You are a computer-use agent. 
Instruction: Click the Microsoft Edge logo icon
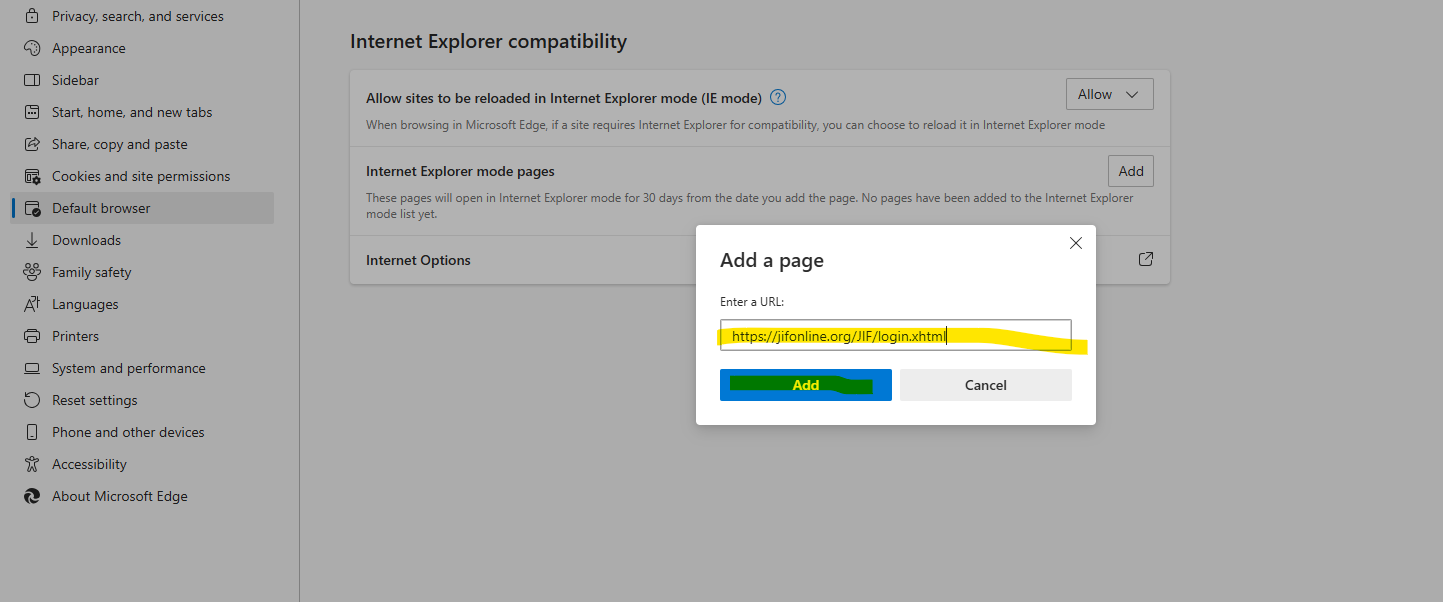pos(32,496)
